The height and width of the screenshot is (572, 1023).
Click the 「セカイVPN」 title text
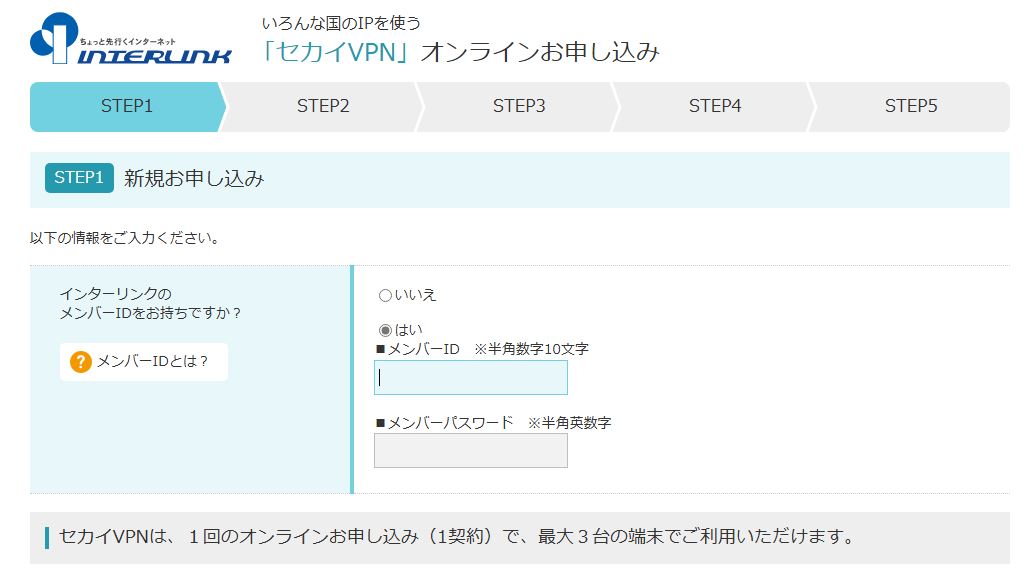[337, 52]
